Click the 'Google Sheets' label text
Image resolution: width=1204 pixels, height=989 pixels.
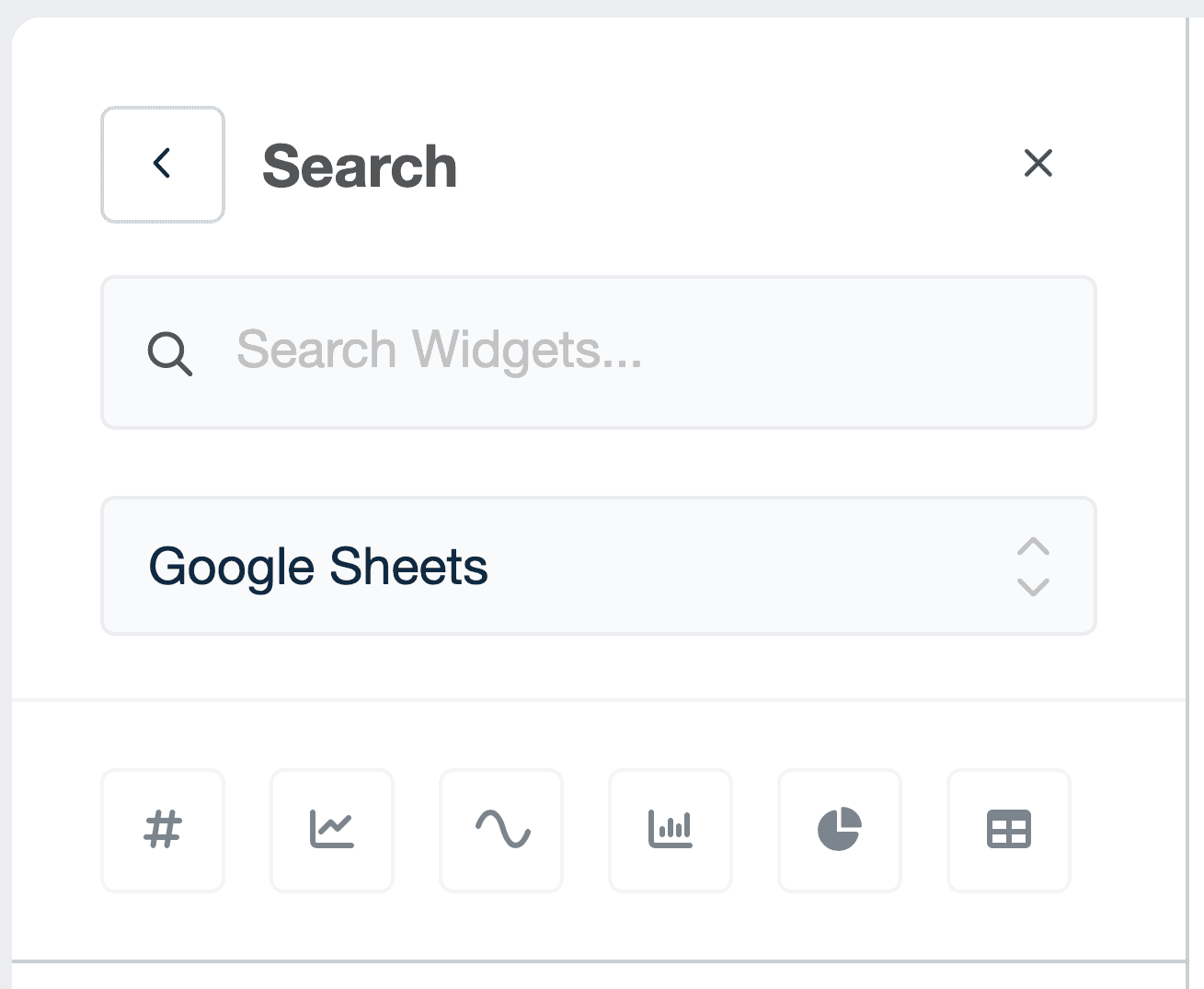pyautogui.click(x=318, y=567)
